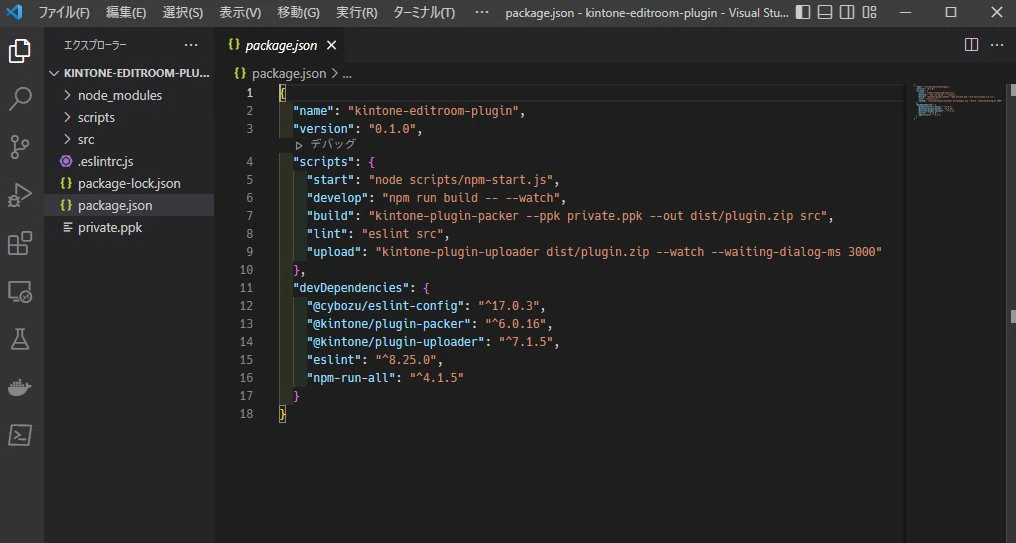1016x543 pixels.
Task: Open the 実行(R) menu
Action: tap(356, 12)
